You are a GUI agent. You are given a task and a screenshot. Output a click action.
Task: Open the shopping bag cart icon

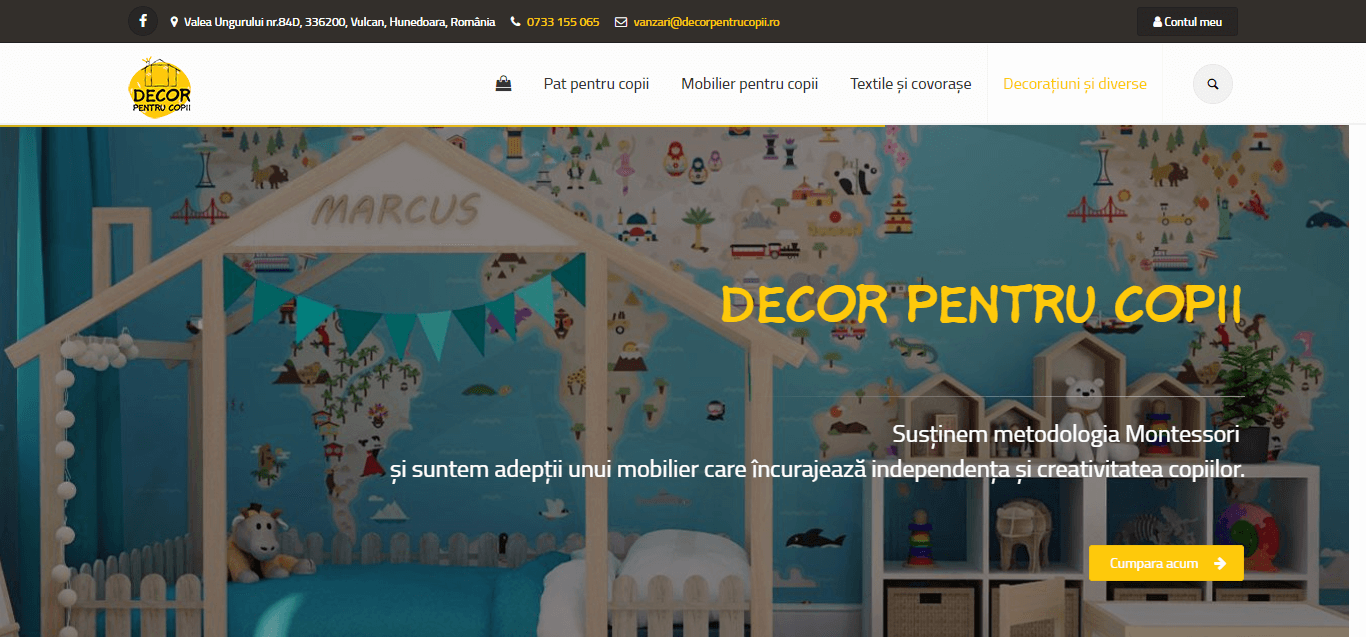504,84
